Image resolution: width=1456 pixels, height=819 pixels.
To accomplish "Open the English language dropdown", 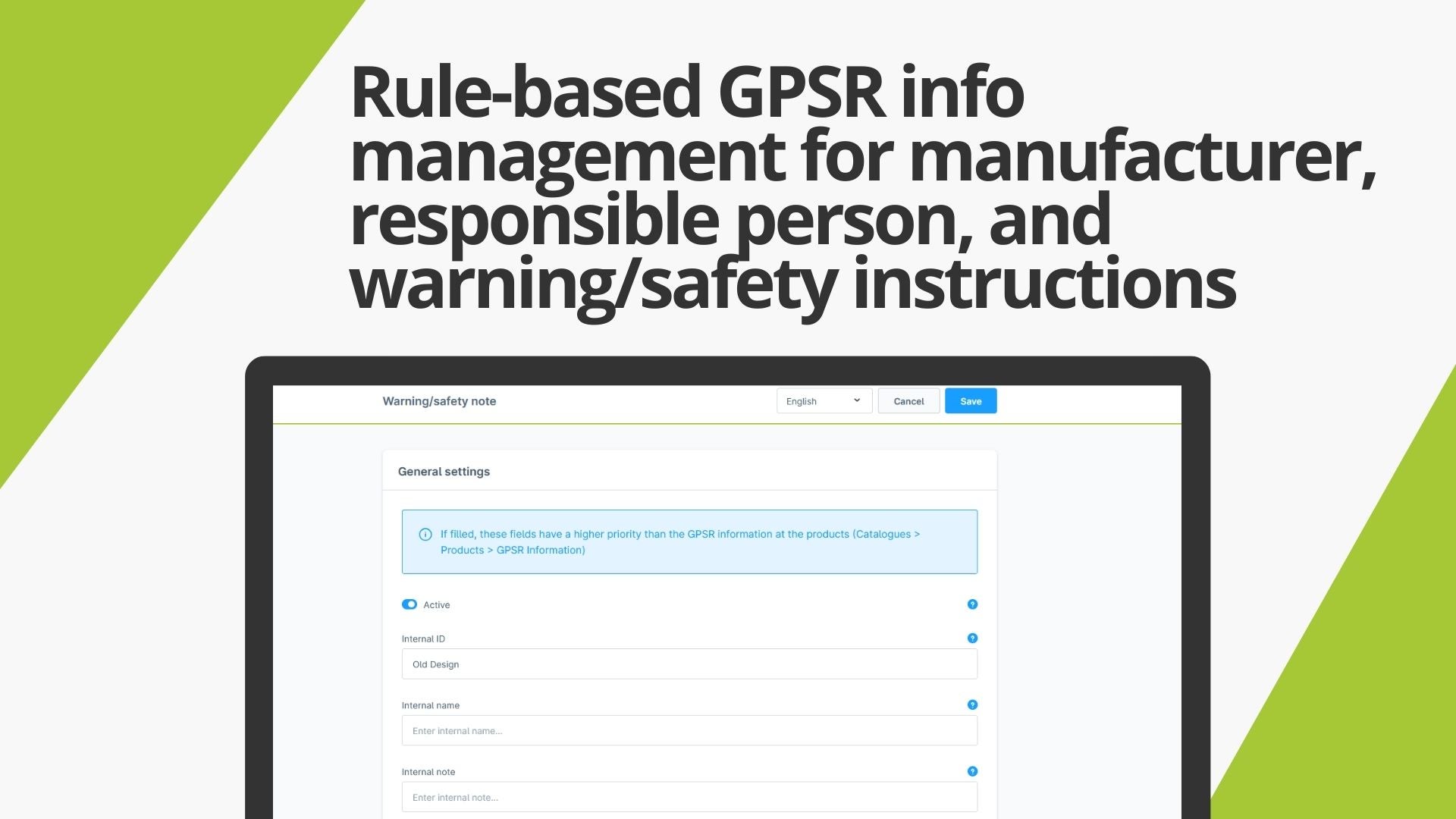I will [824, 401].
